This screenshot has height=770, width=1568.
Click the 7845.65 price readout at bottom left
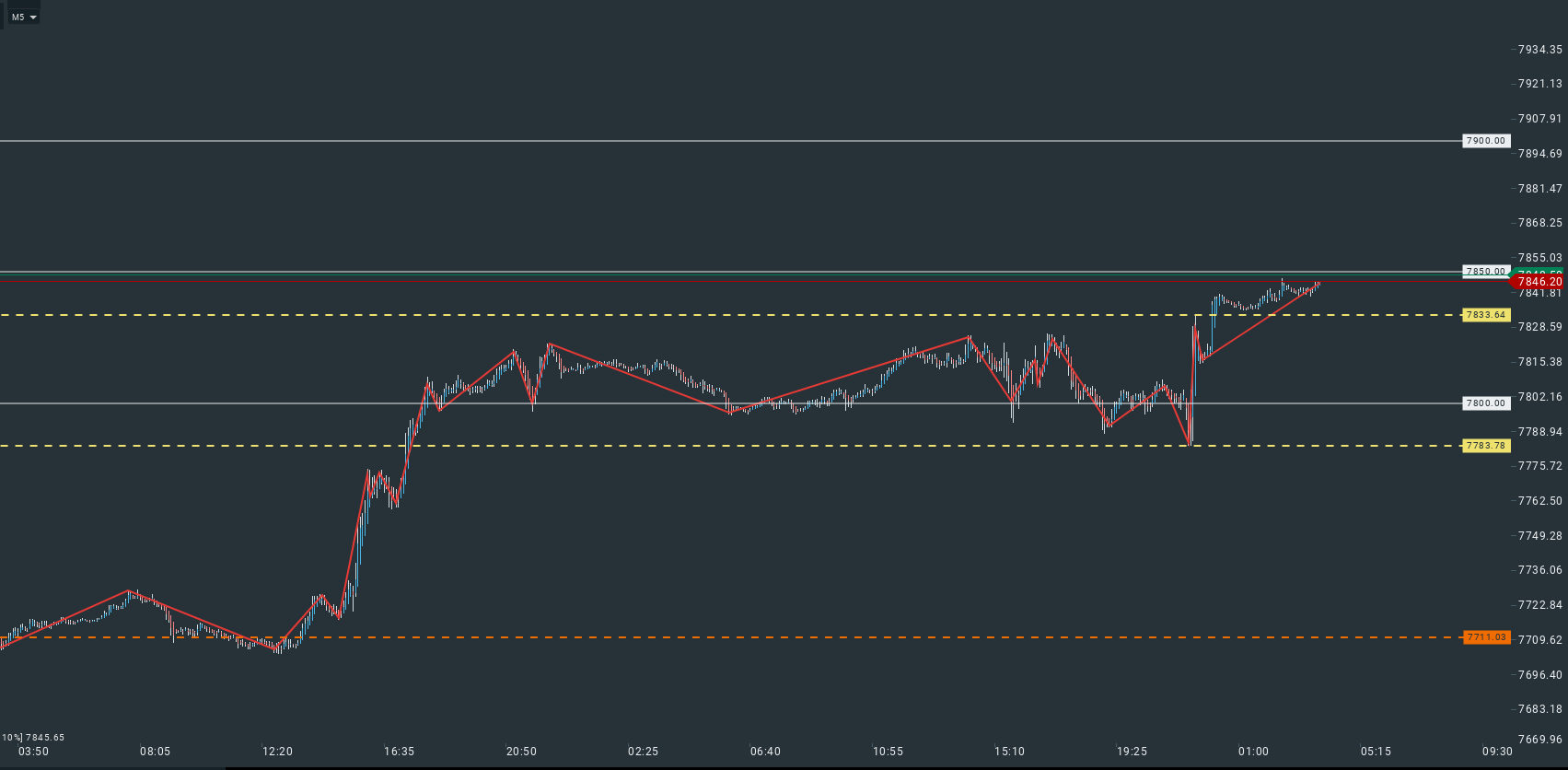click(44, 738)
